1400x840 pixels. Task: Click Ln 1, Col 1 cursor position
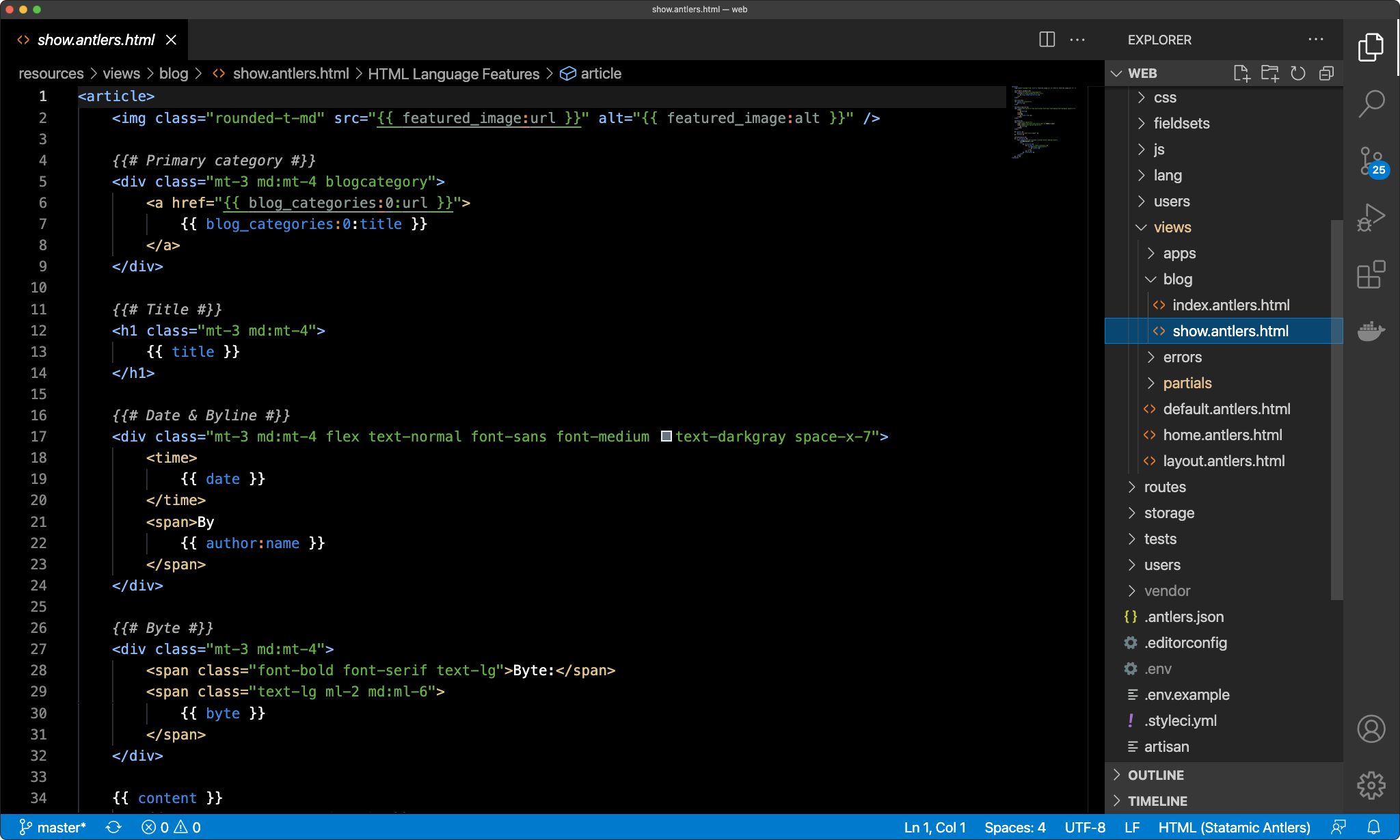(934, 827)
